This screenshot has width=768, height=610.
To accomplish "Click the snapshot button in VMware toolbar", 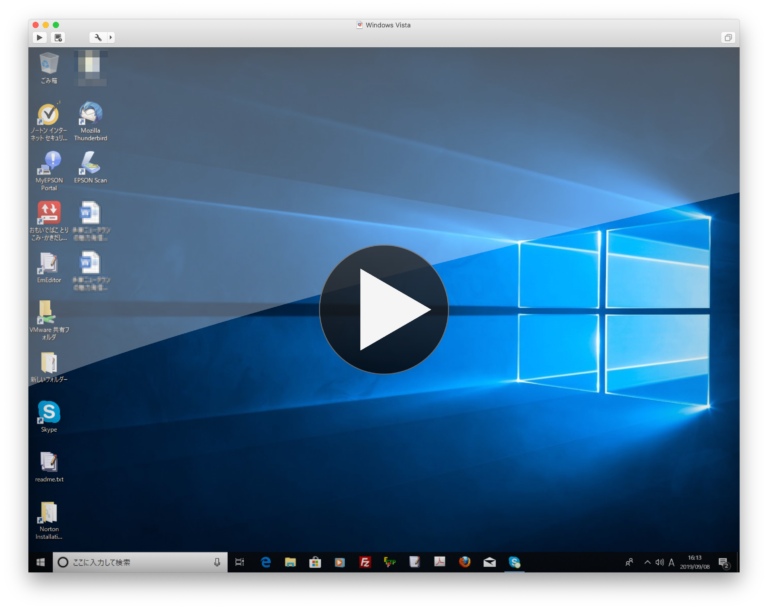I will (x=58, y=37).
